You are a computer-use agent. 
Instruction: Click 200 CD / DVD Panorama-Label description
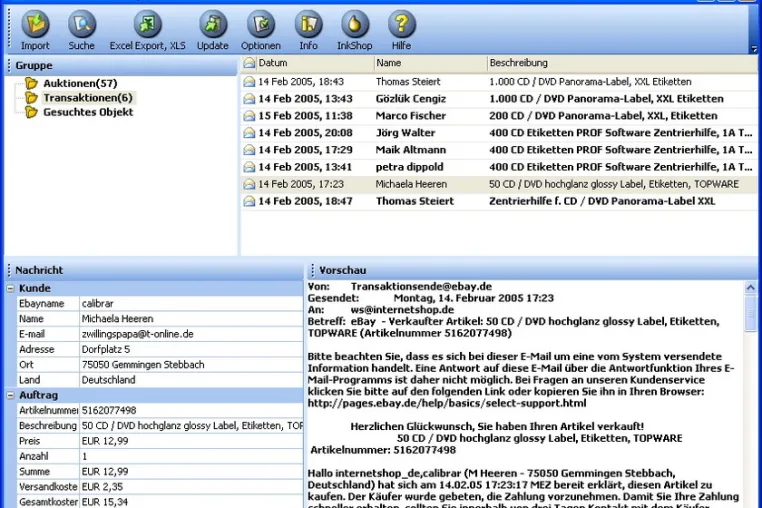603,116
